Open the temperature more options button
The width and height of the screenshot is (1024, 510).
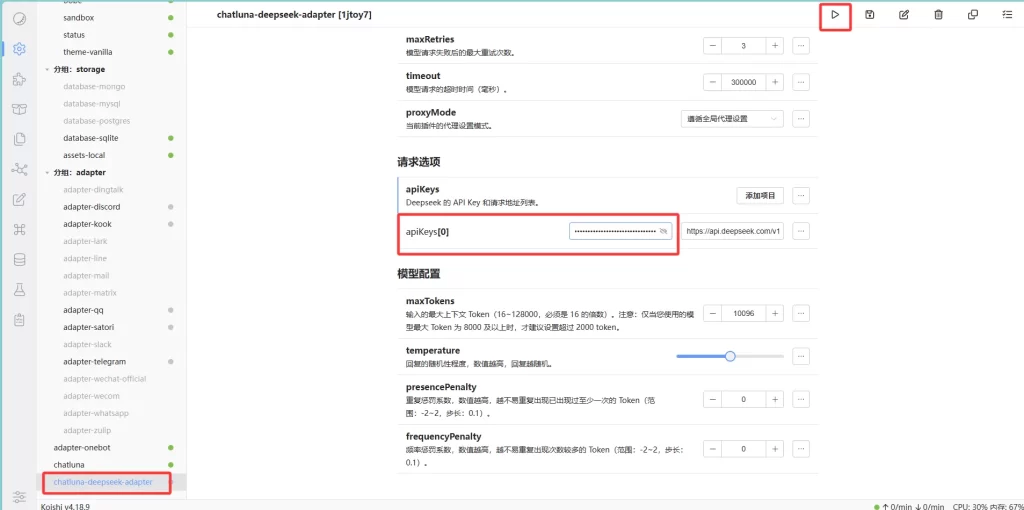pyautogui.click(x=801, y=356)
